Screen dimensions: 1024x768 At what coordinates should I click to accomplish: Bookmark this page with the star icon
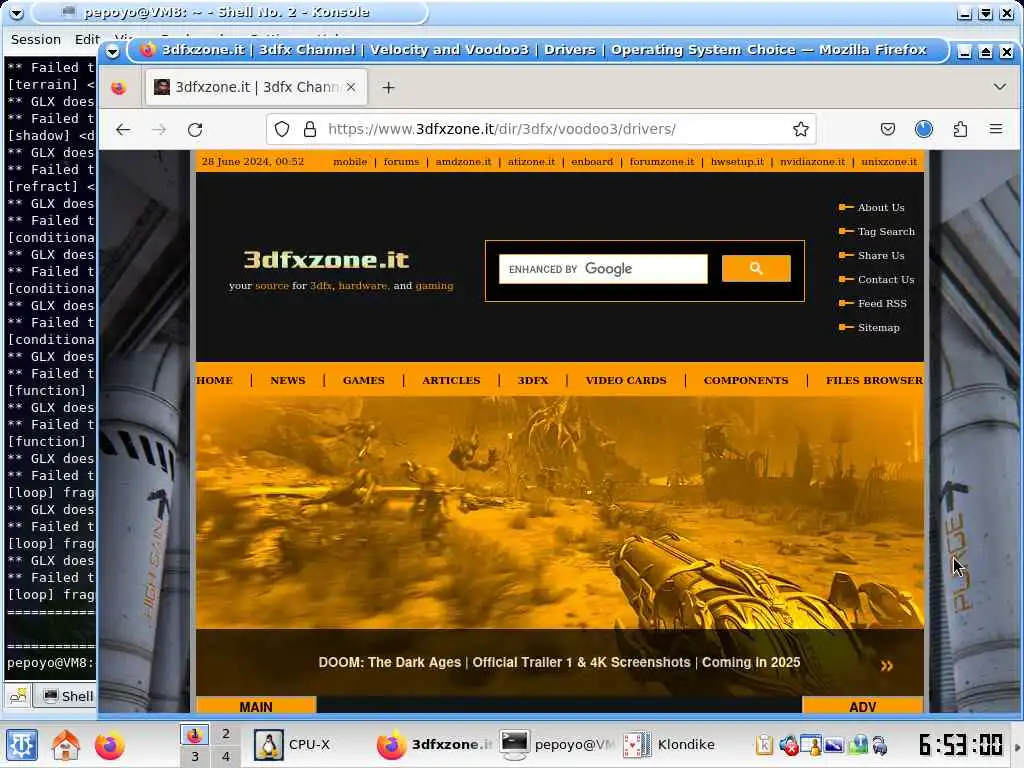(x=801, y=129)
